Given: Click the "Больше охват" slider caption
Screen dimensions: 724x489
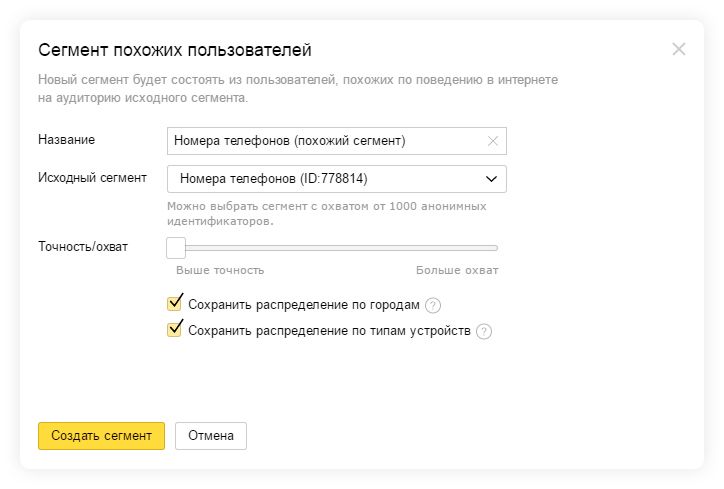Looking at the screenshot, I should [457, 270].
